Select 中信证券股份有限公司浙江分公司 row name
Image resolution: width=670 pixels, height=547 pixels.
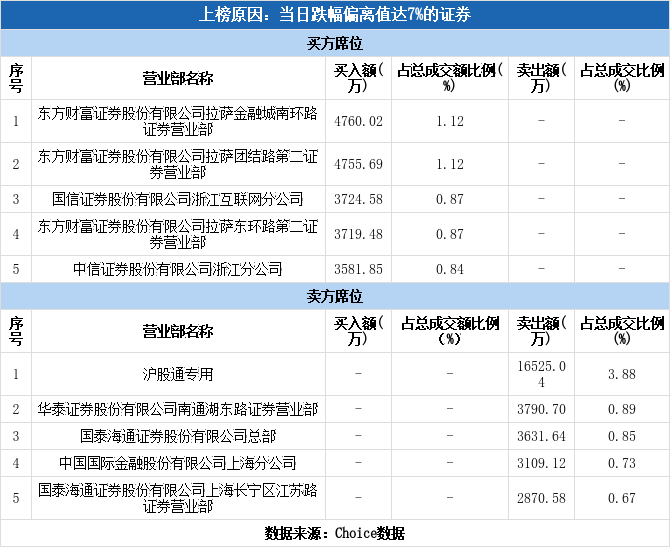(x=178, y=269)
